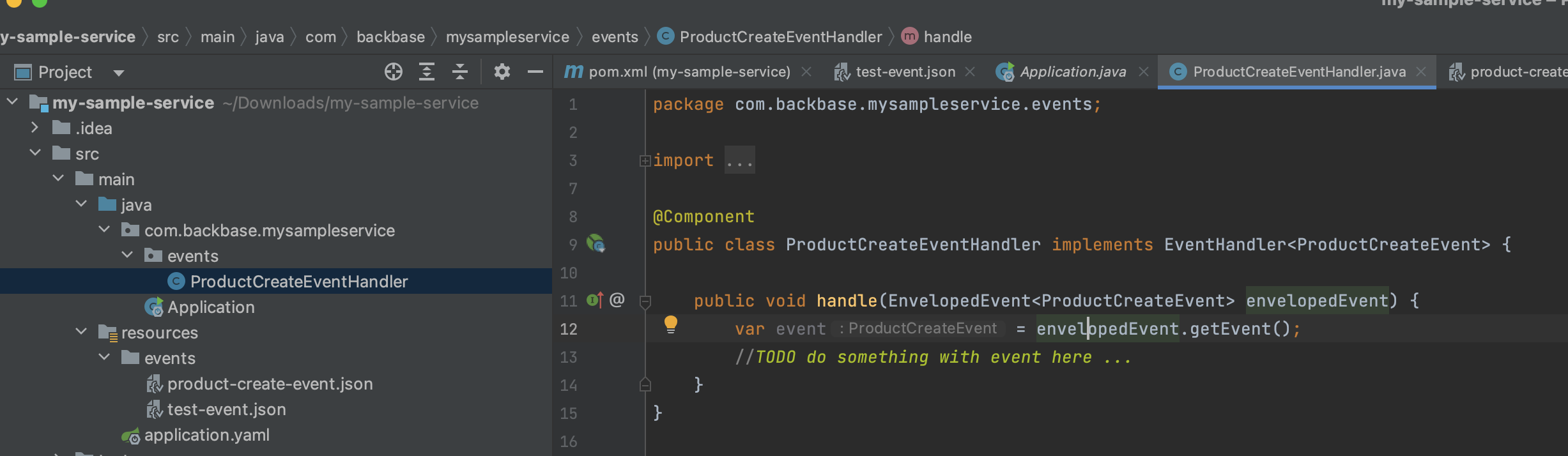Switch to the Application.java tab

[1073, 72]
